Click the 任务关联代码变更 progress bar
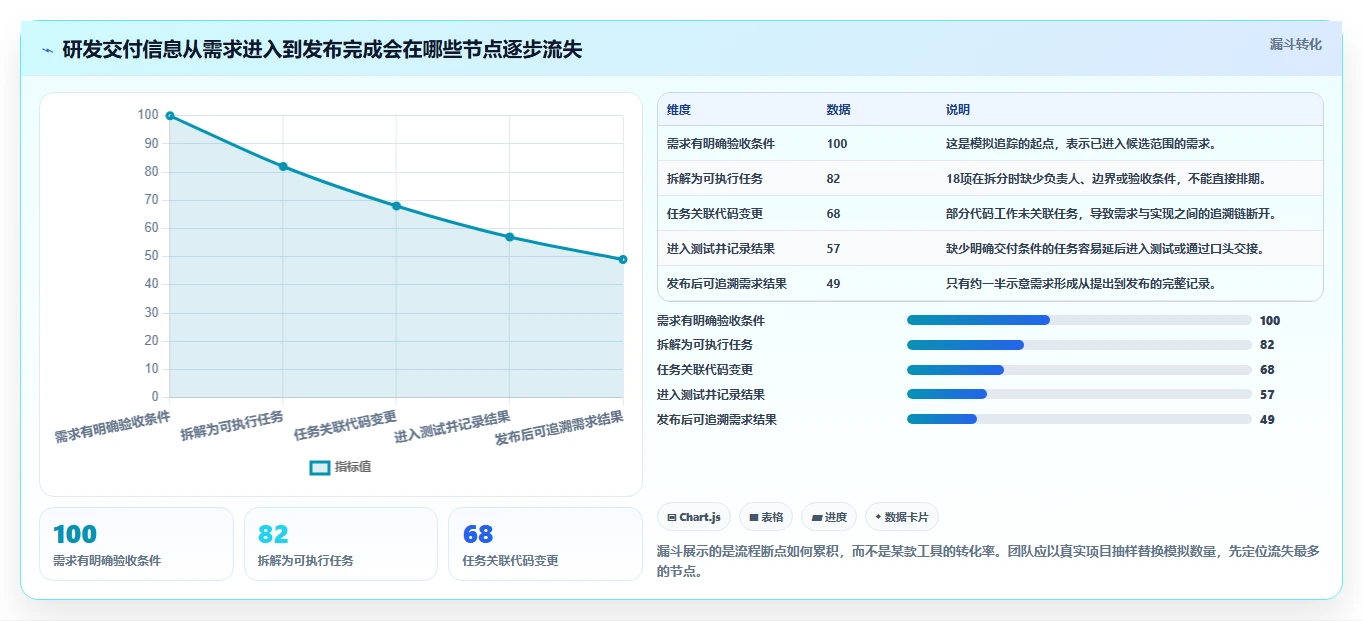The height and width of the screenshot is (621, 1363). pyautogui.click(x=1079, y=370)
